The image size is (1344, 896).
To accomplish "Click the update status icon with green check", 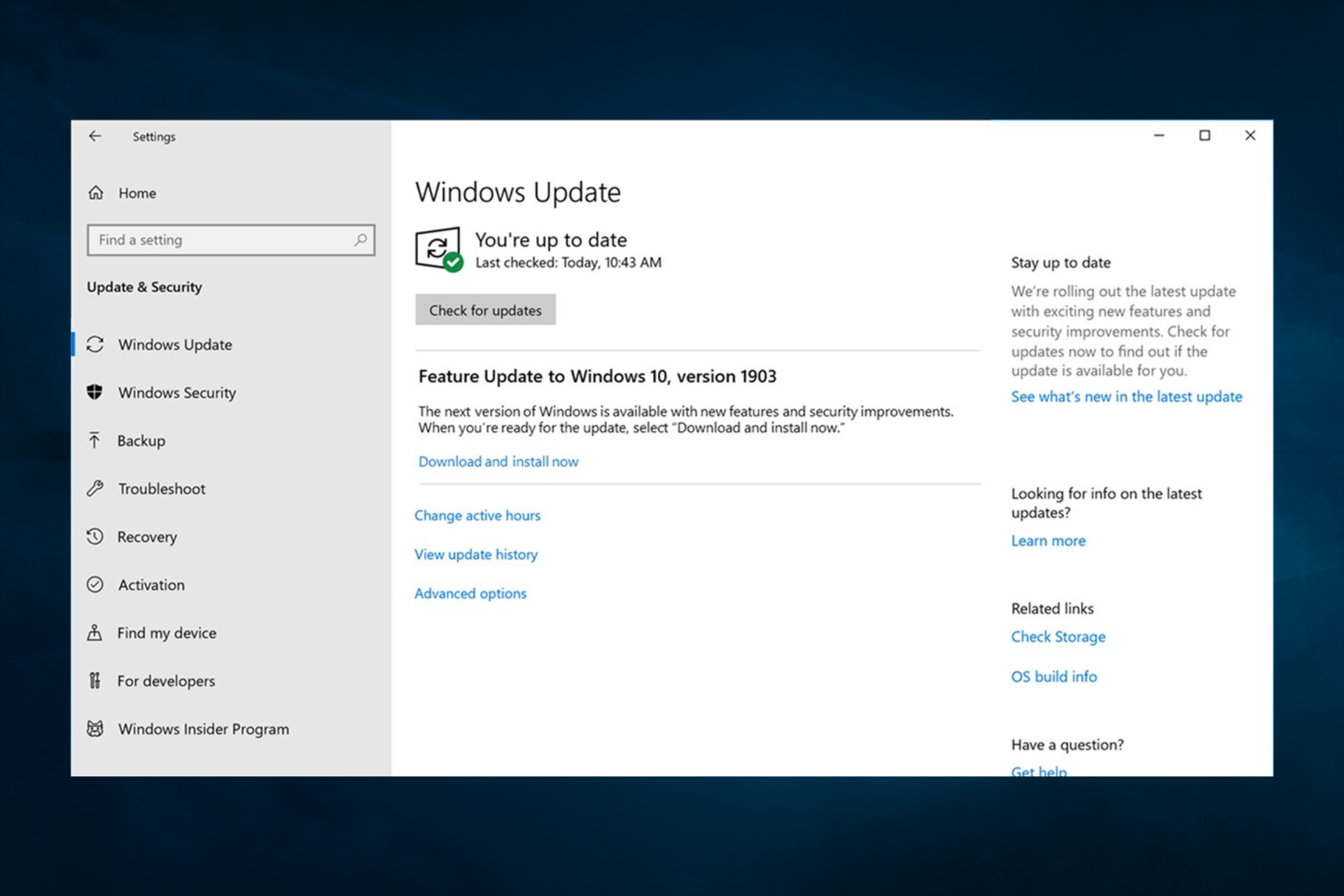I will (439, 249).
